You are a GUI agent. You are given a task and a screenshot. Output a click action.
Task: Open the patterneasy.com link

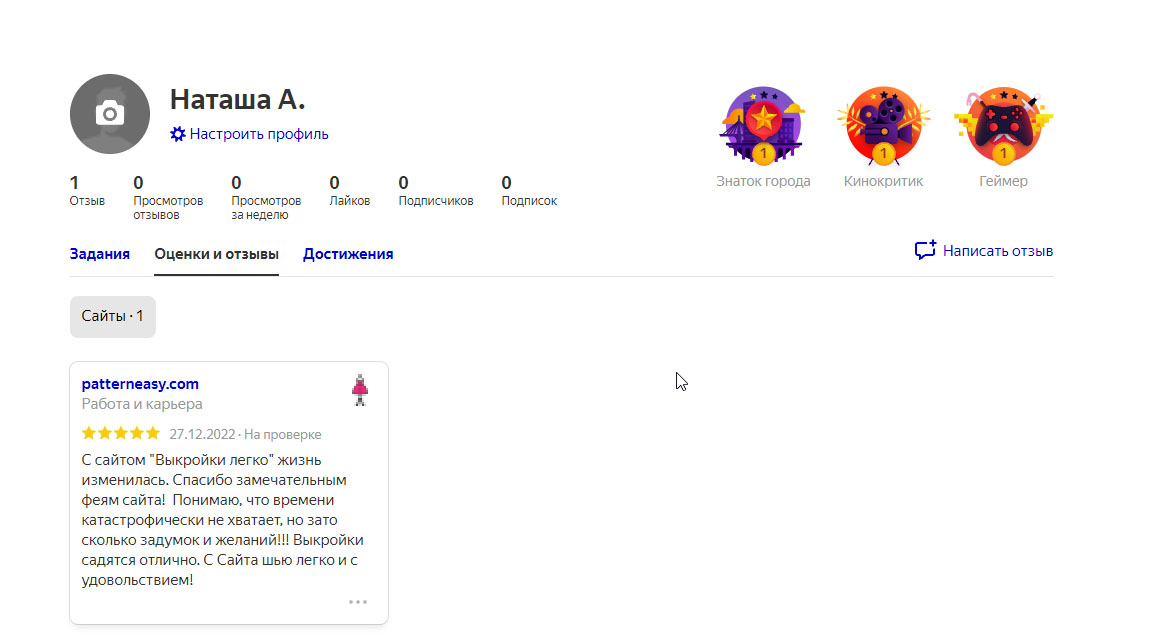tap(140, 384)
